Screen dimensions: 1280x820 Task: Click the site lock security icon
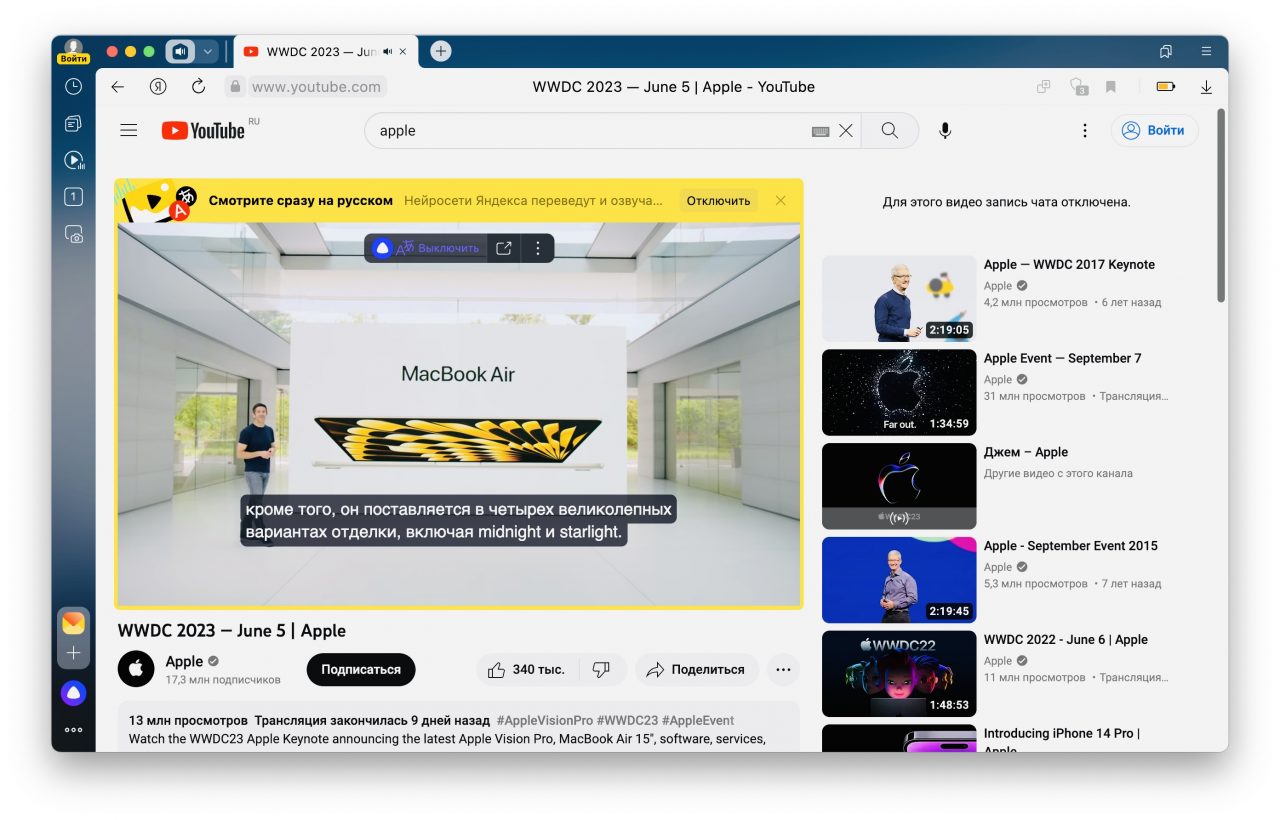tap(235, 87)
